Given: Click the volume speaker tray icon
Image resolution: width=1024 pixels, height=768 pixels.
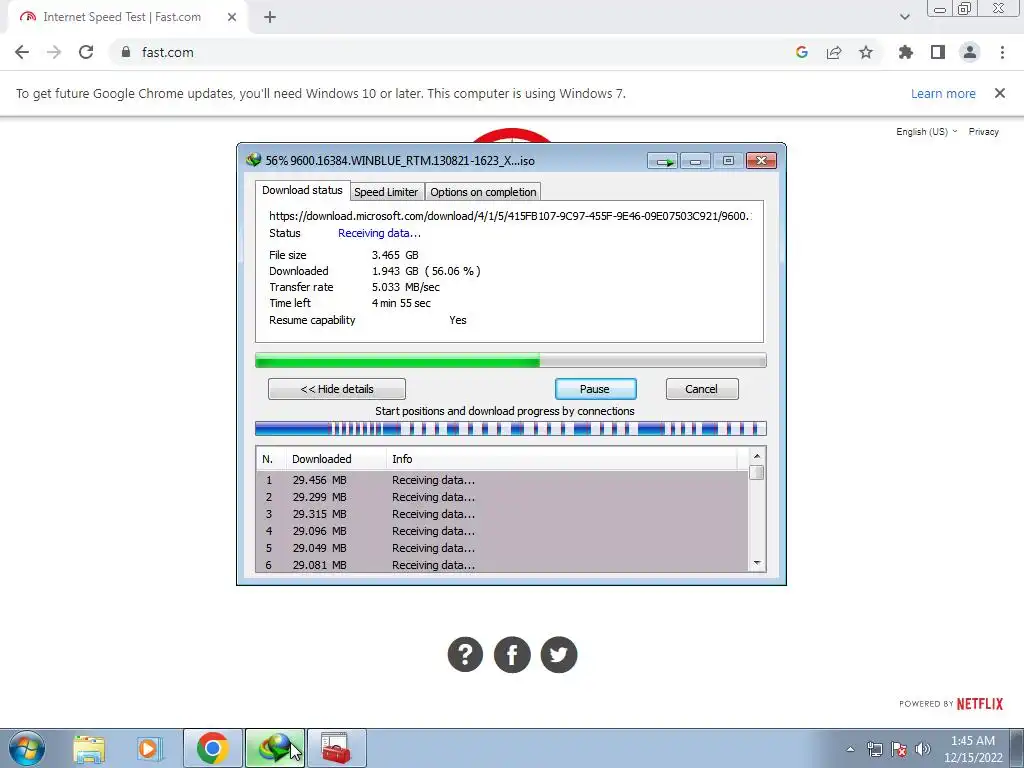Looking at the screenshot, I should click(923, 749).
